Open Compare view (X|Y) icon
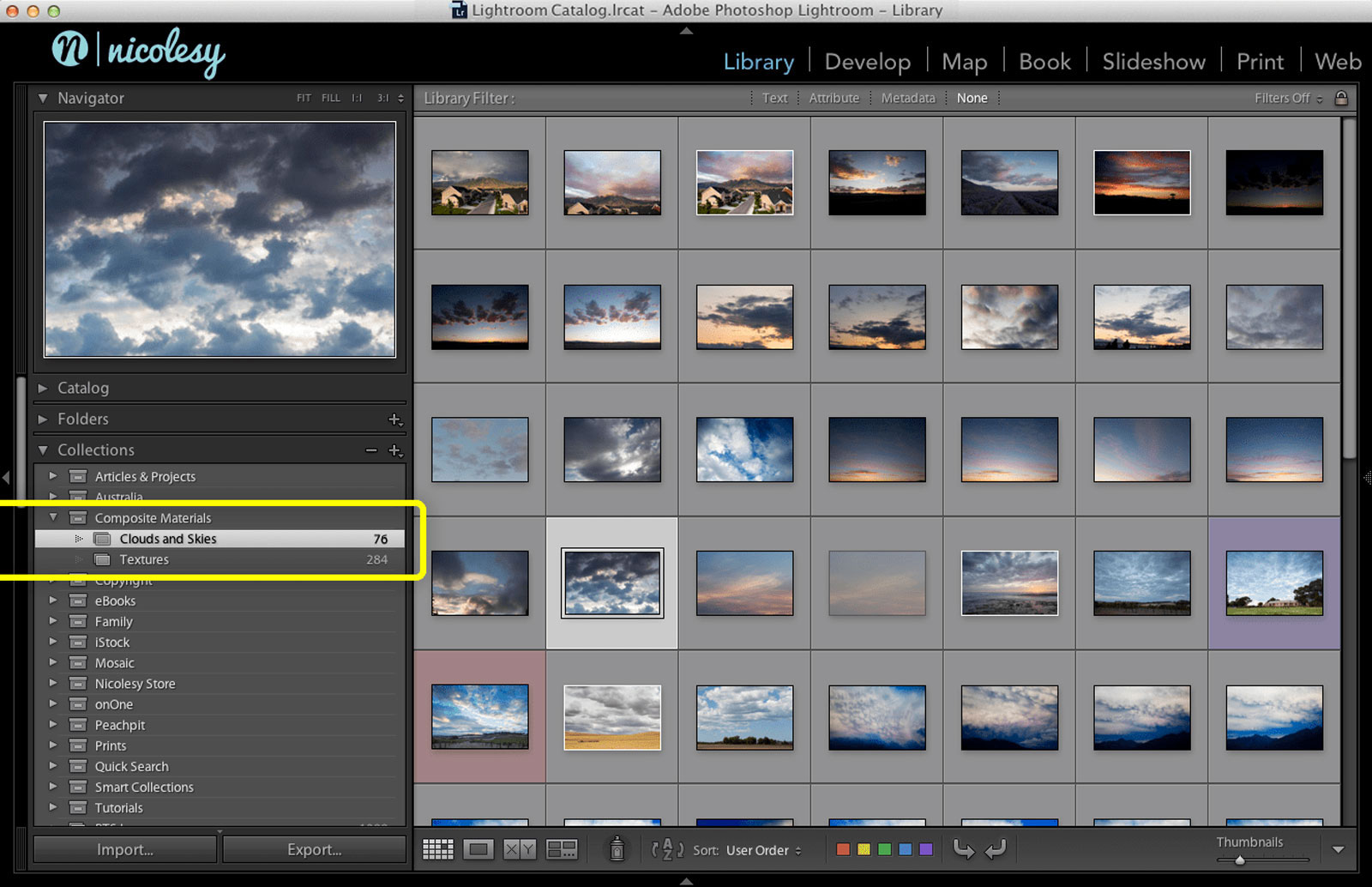Screen dimensions: 1372x887 click(x=520, y=849)
